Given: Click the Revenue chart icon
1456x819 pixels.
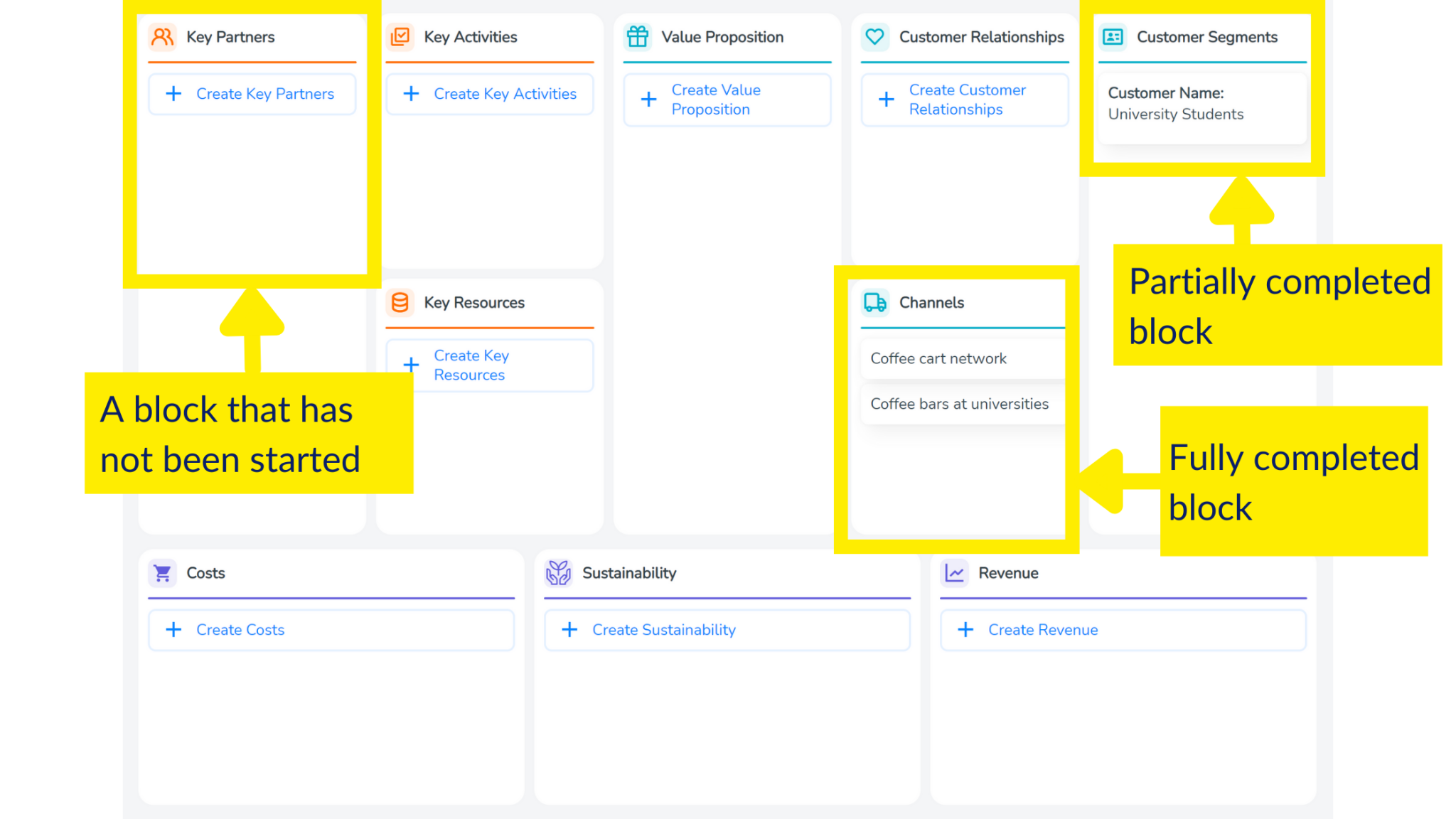Looking at the screenshot, I should (955, 572).
